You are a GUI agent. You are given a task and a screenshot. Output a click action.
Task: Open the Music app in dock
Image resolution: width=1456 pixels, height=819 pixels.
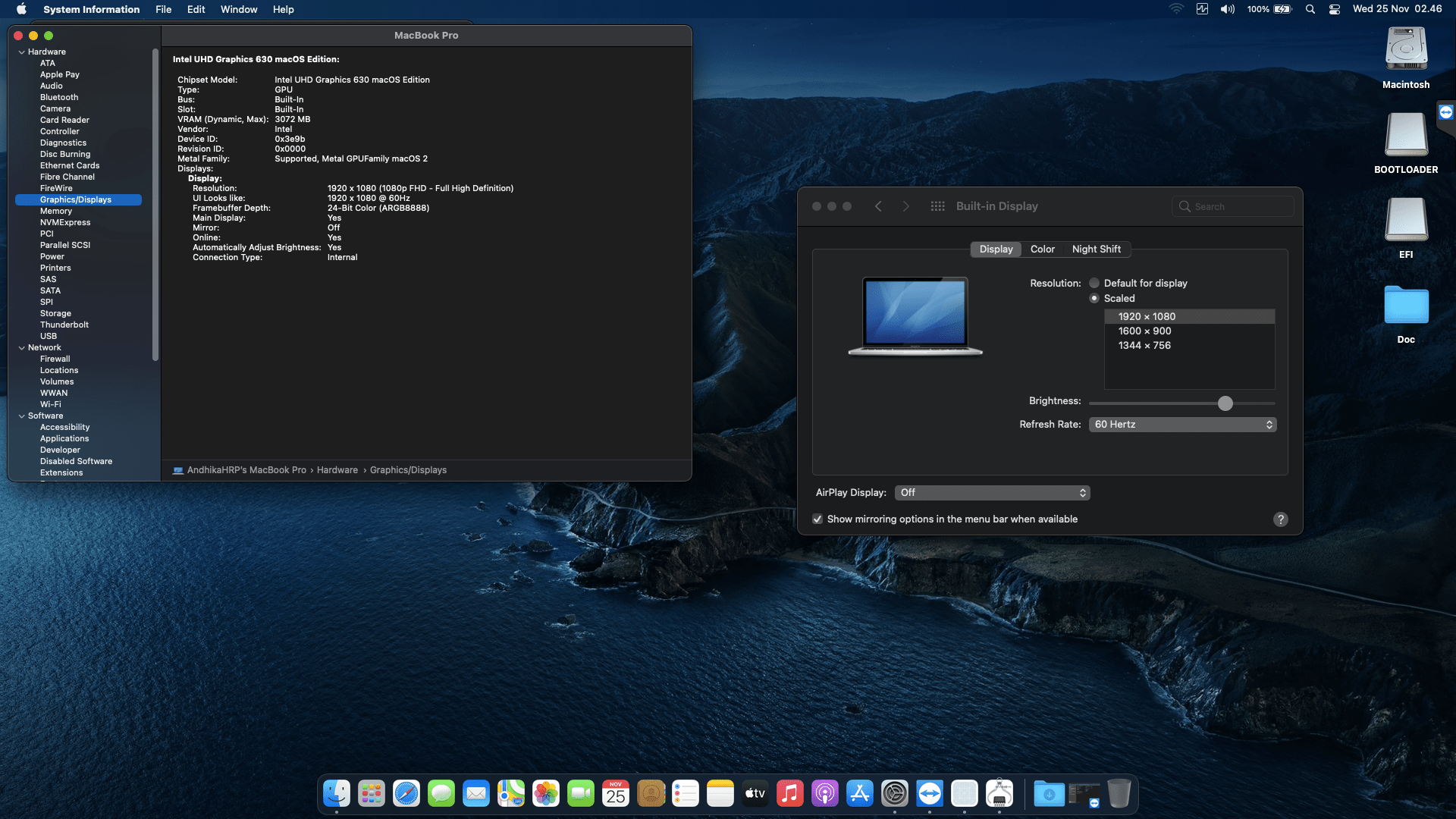point(790,794)
